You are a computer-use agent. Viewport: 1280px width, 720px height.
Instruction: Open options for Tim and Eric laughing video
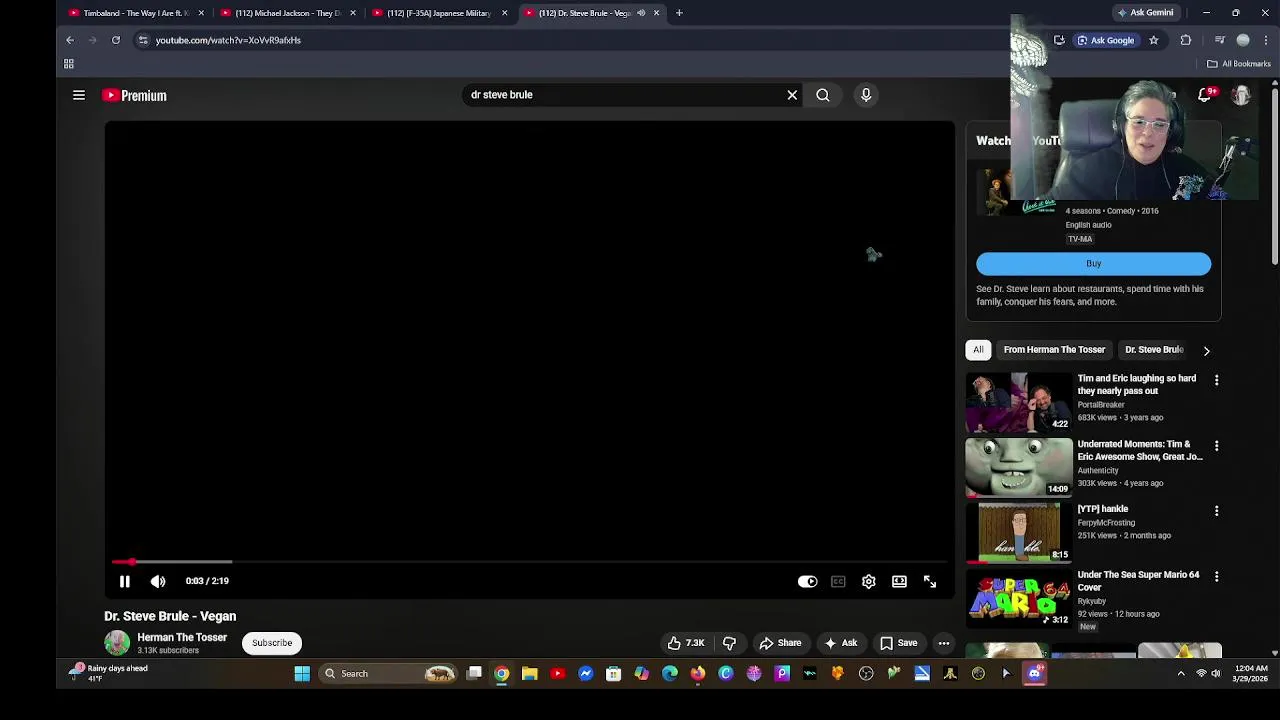click(x=1216, y=380)
